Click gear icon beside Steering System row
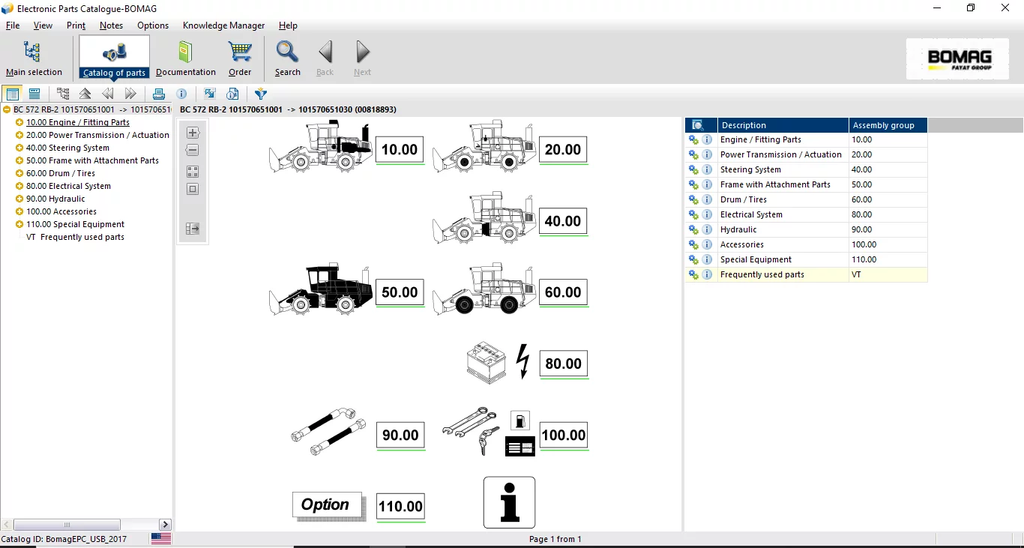Viewport: 1024px width, 548px height. tap(693, 170)
